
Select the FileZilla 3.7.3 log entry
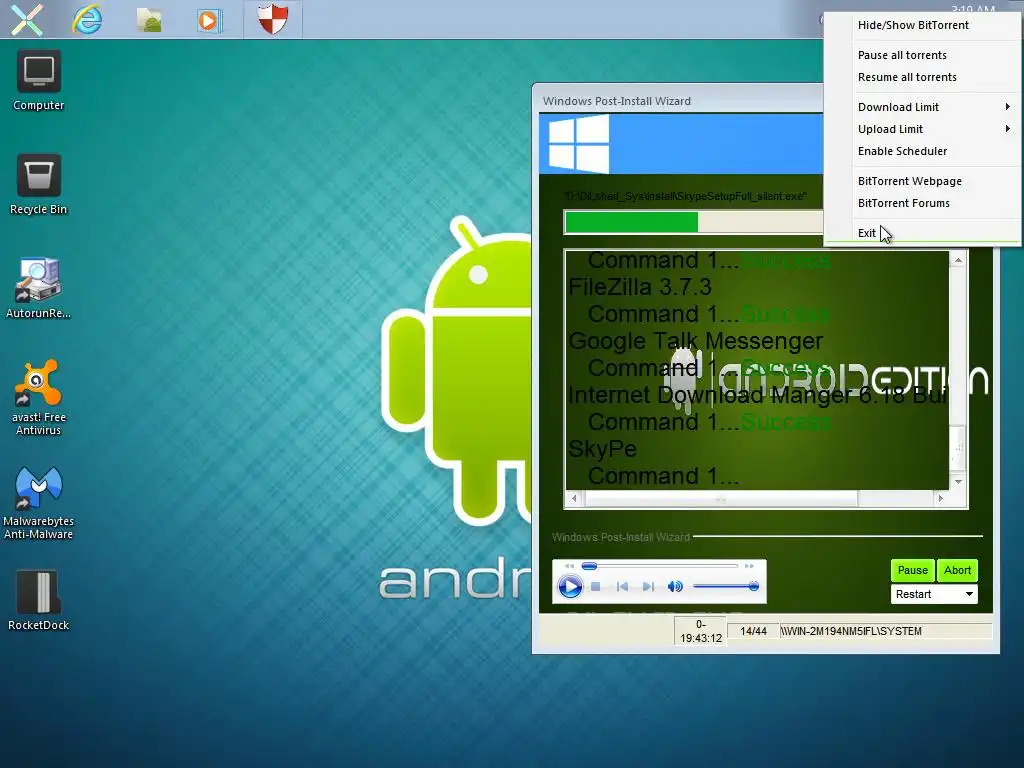click(640, 287)
